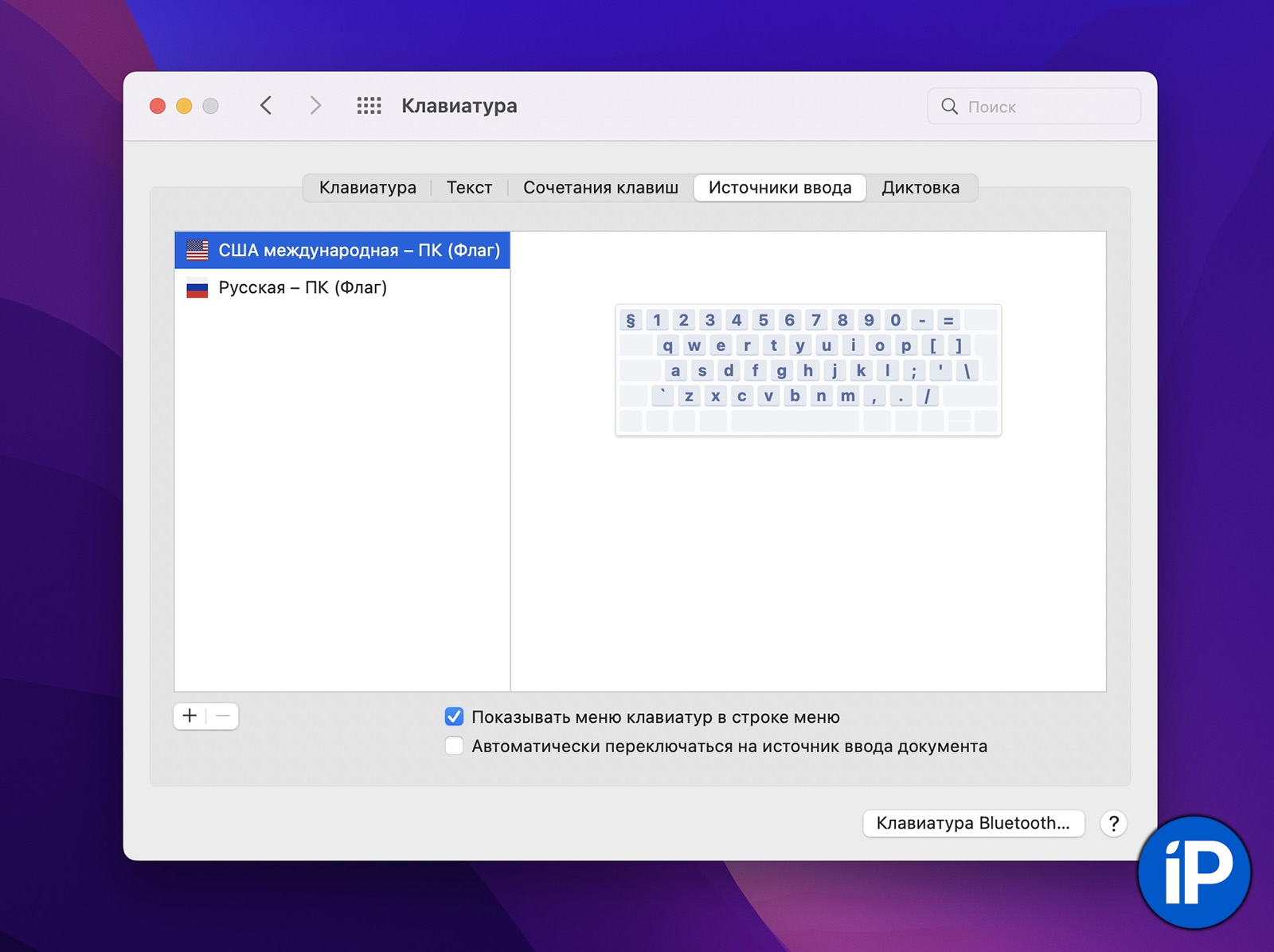Viewport: 1274px width, 952px height.
Task: Switch to the Текст tab
Action: (469, 188)
